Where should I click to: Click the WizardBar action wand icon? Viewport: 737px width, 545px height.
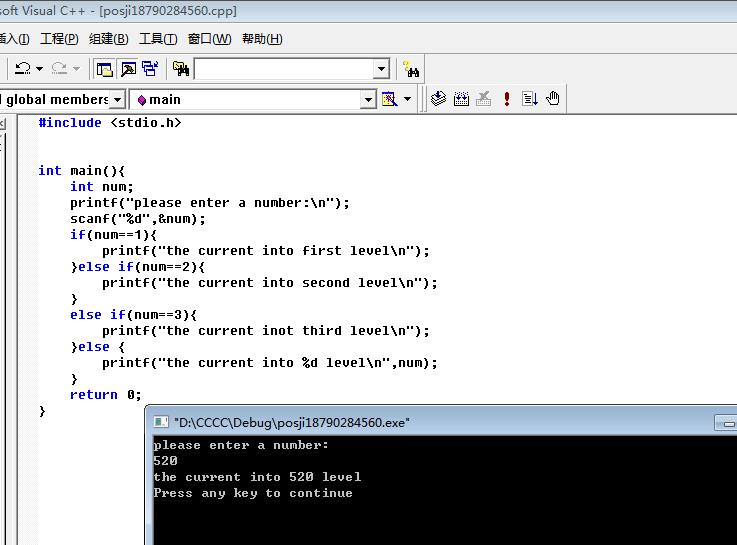tap(389, 99)
